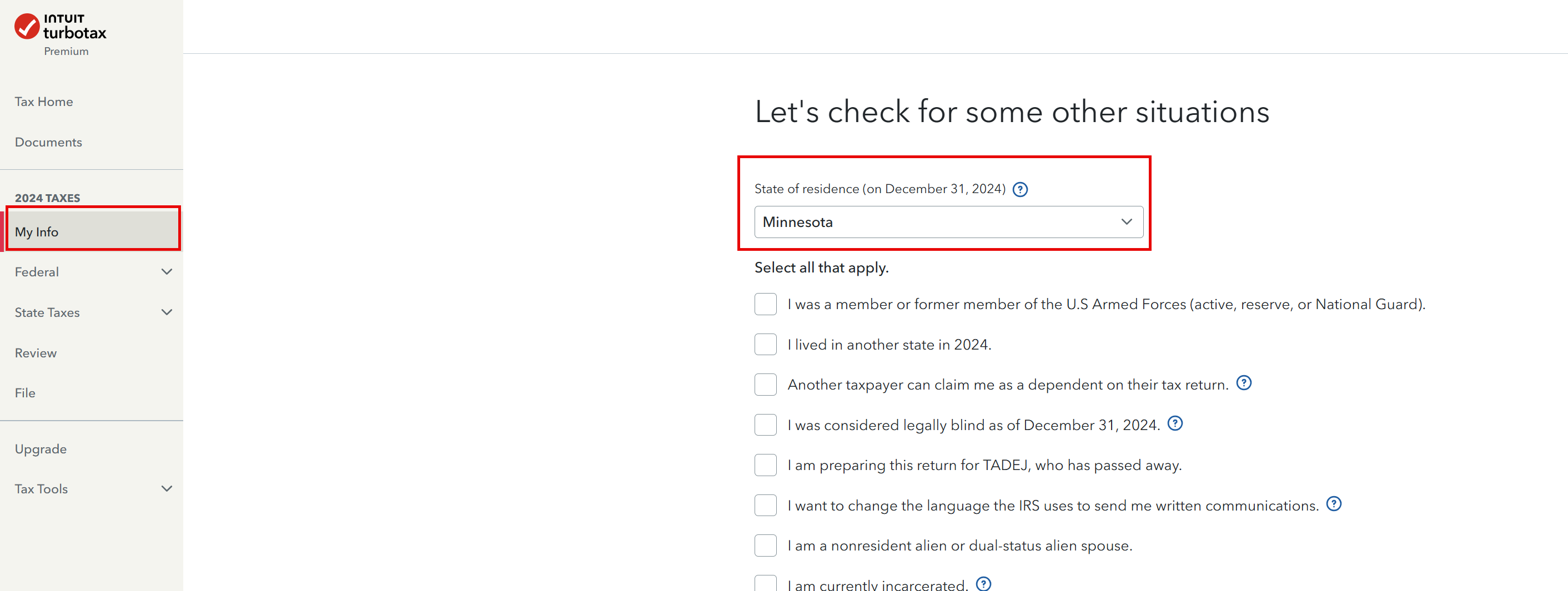Viewport: 1568px width, 591px height.
Task: Check the preparing return for TADEJ box
Action: point(766,465)
